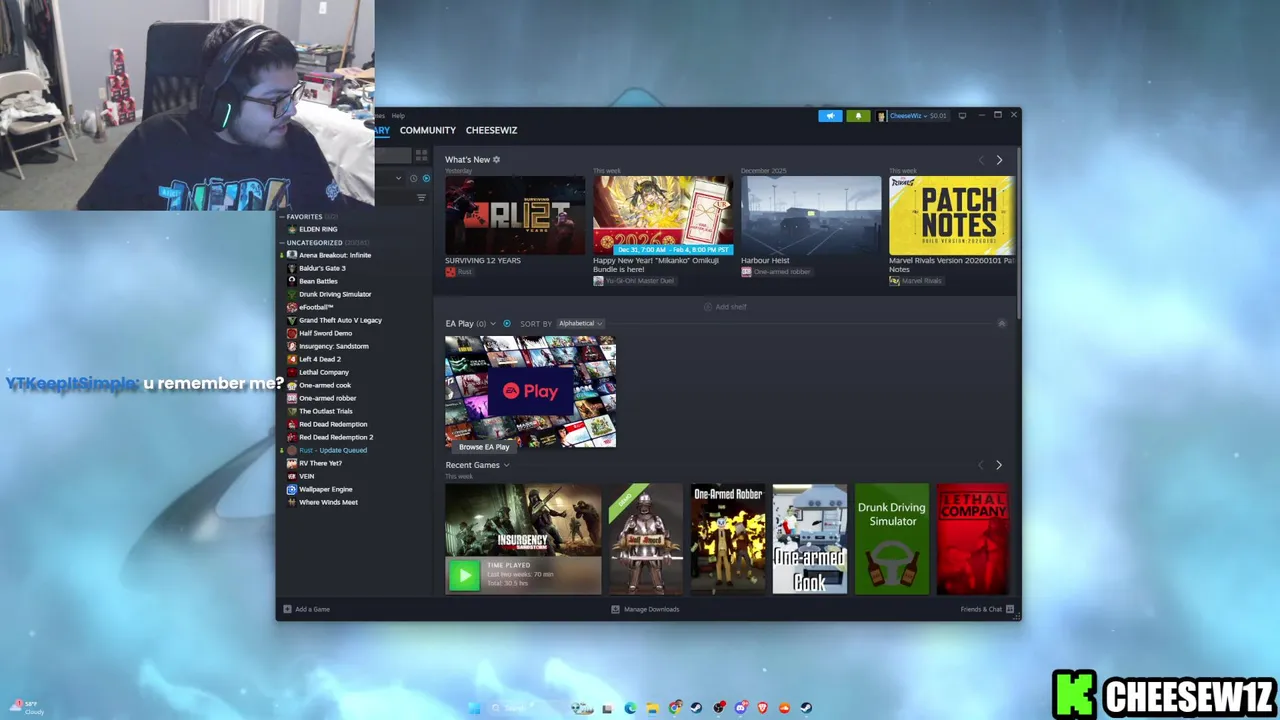Image resolution: width=1280 pixels, height=720 pixels.
Task: Sort library by recent activity clock icon
Action: pyautogui.click(x=413, y=178)
